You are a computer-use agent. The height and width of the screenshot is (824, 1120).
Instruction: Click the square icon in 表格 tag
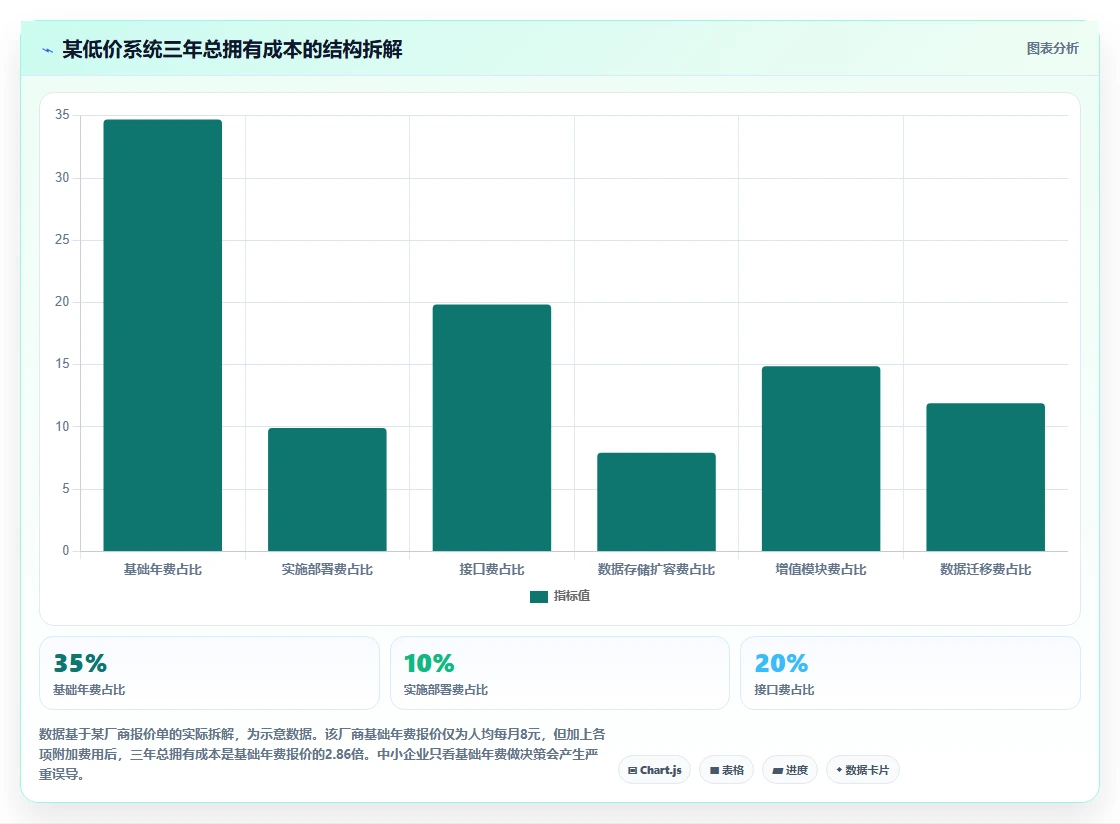714,770
